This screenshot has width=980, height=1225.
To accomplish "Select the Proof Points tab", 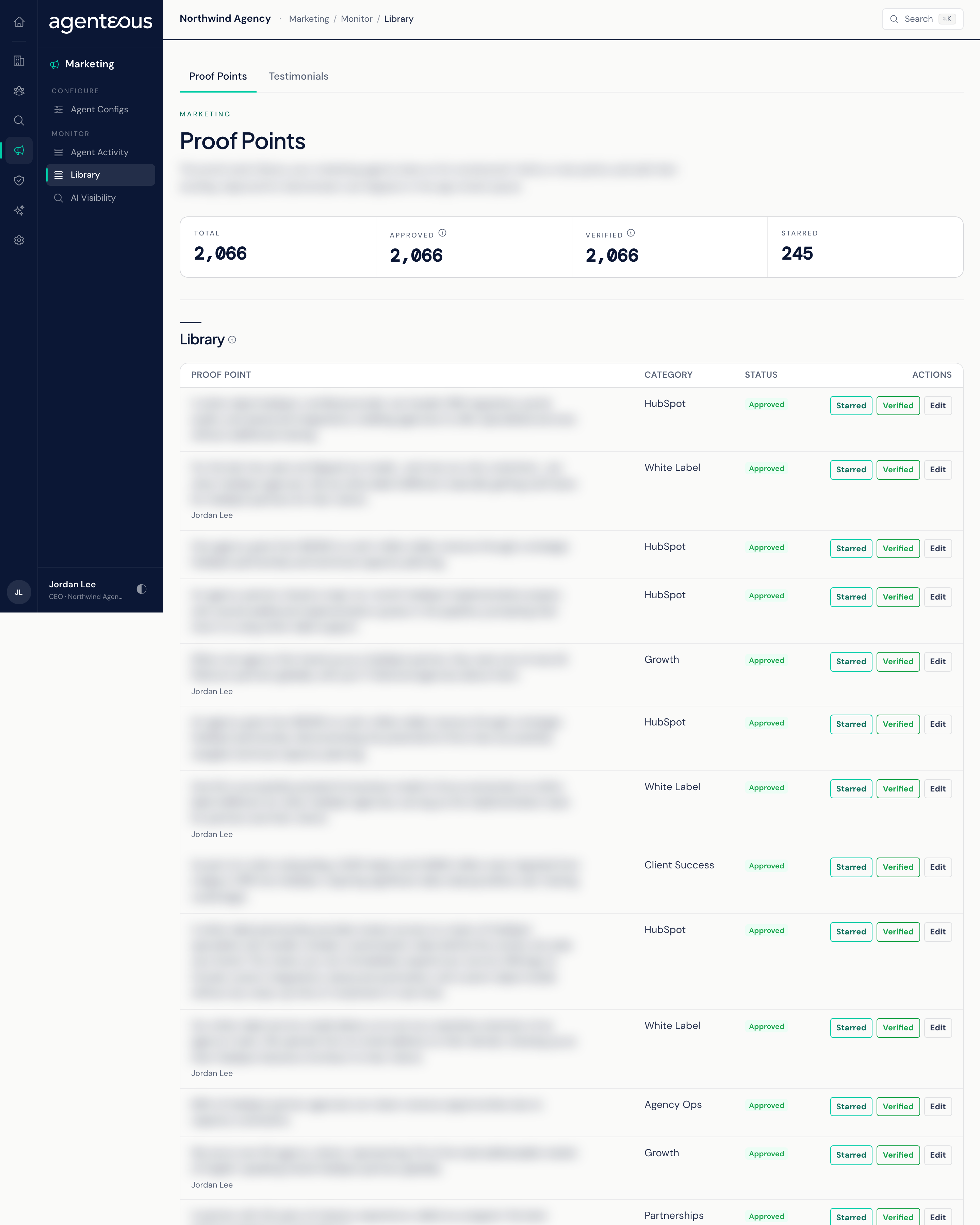I will (218, 76).
